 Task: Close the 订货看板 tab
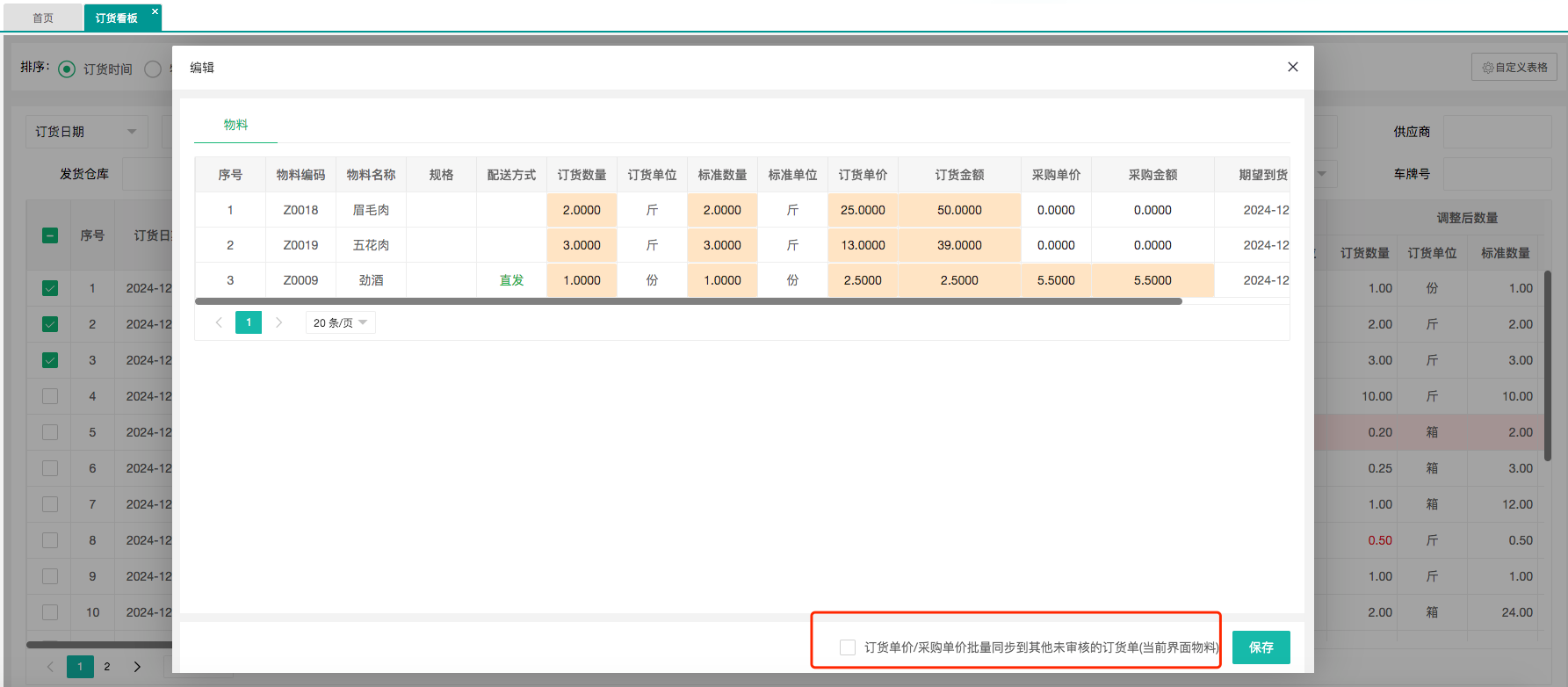tap(155, 11)
